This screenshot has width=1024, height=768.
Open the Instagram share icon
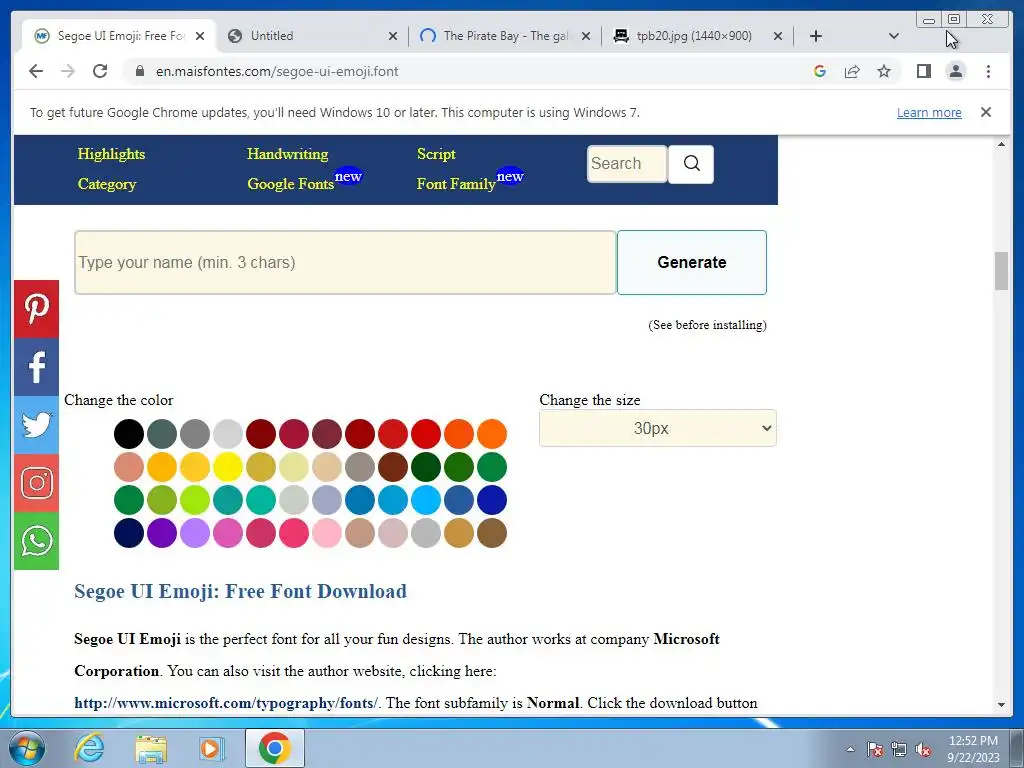tap(37, 483)
